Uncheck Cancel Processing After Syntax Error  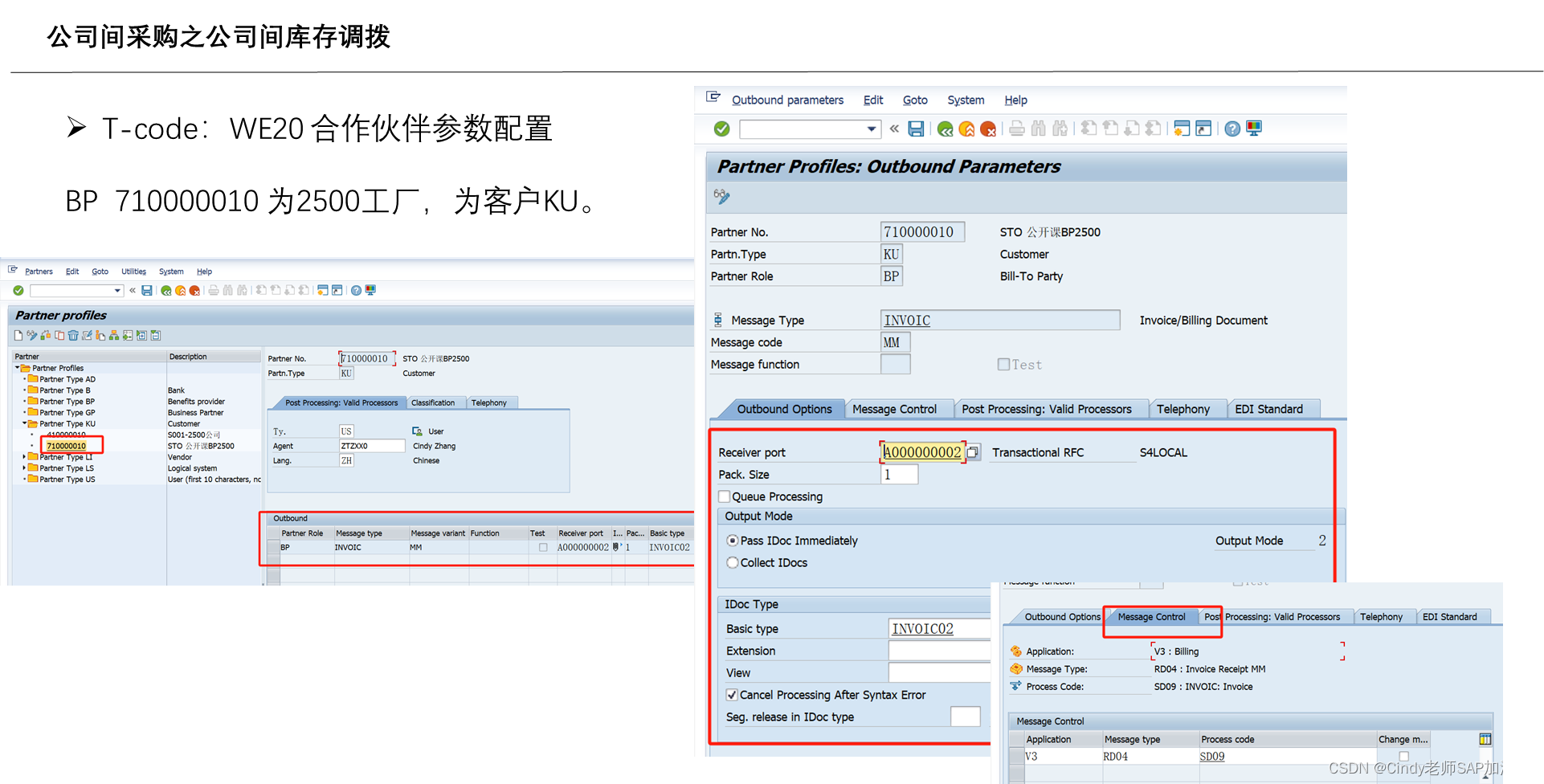point(732,694)
